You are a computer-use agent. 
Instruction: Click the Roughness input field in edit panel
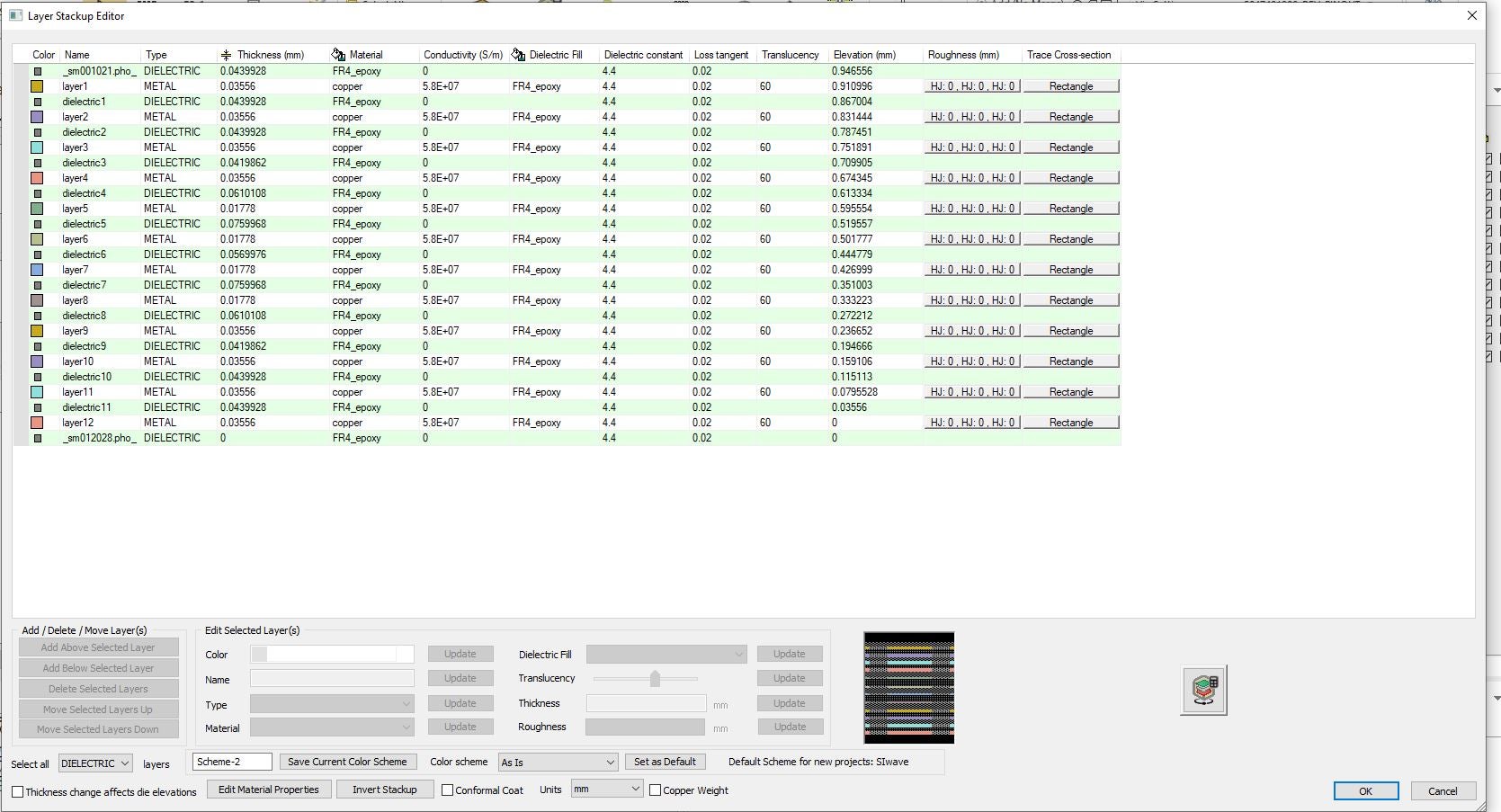[x=646, y=727]
